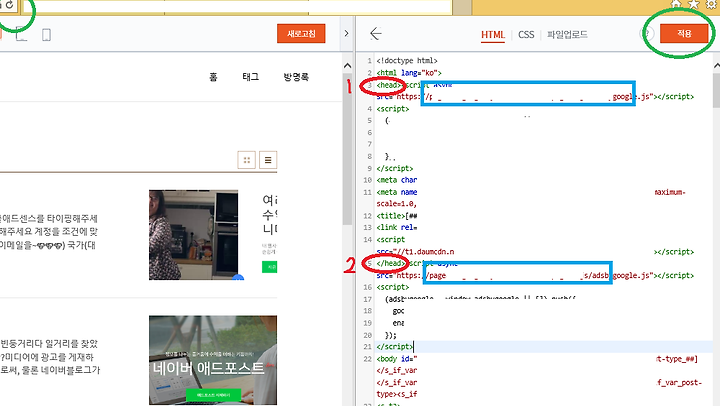Image resolution: width=720 pixels, height=406 pixels.
Task: Click the 새로고침 refresh button
Action: click(x=301, y=34)
